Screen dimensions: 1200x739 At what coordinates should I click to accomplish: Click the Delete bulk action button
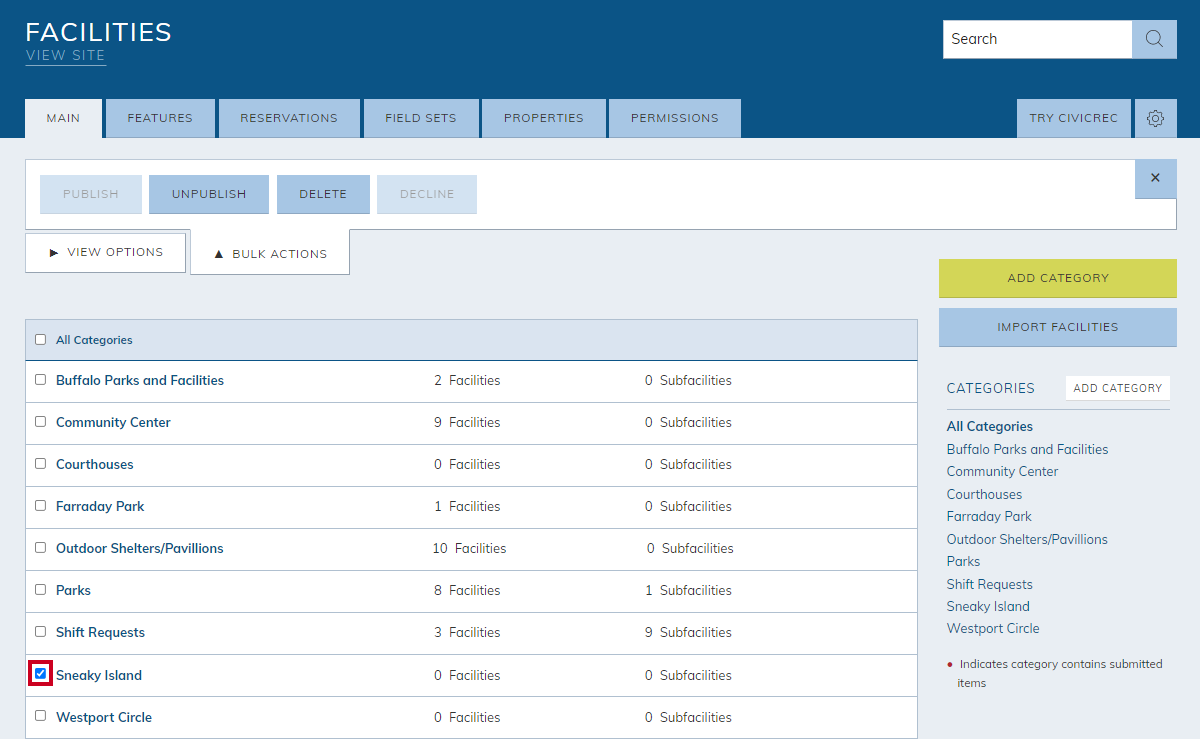click(x=323, y=194)
